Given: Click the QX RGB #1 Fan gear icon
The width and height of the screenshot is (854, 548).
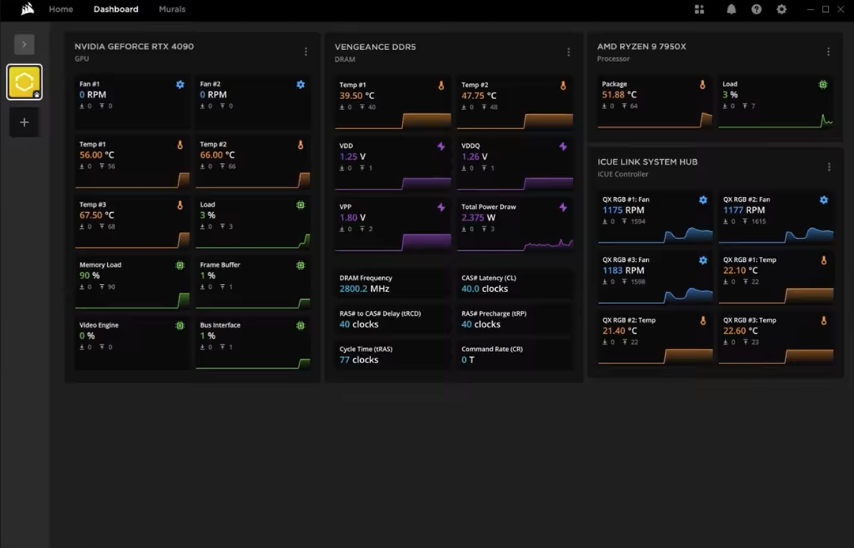Looking at the screenshot, I should (703, 200).
